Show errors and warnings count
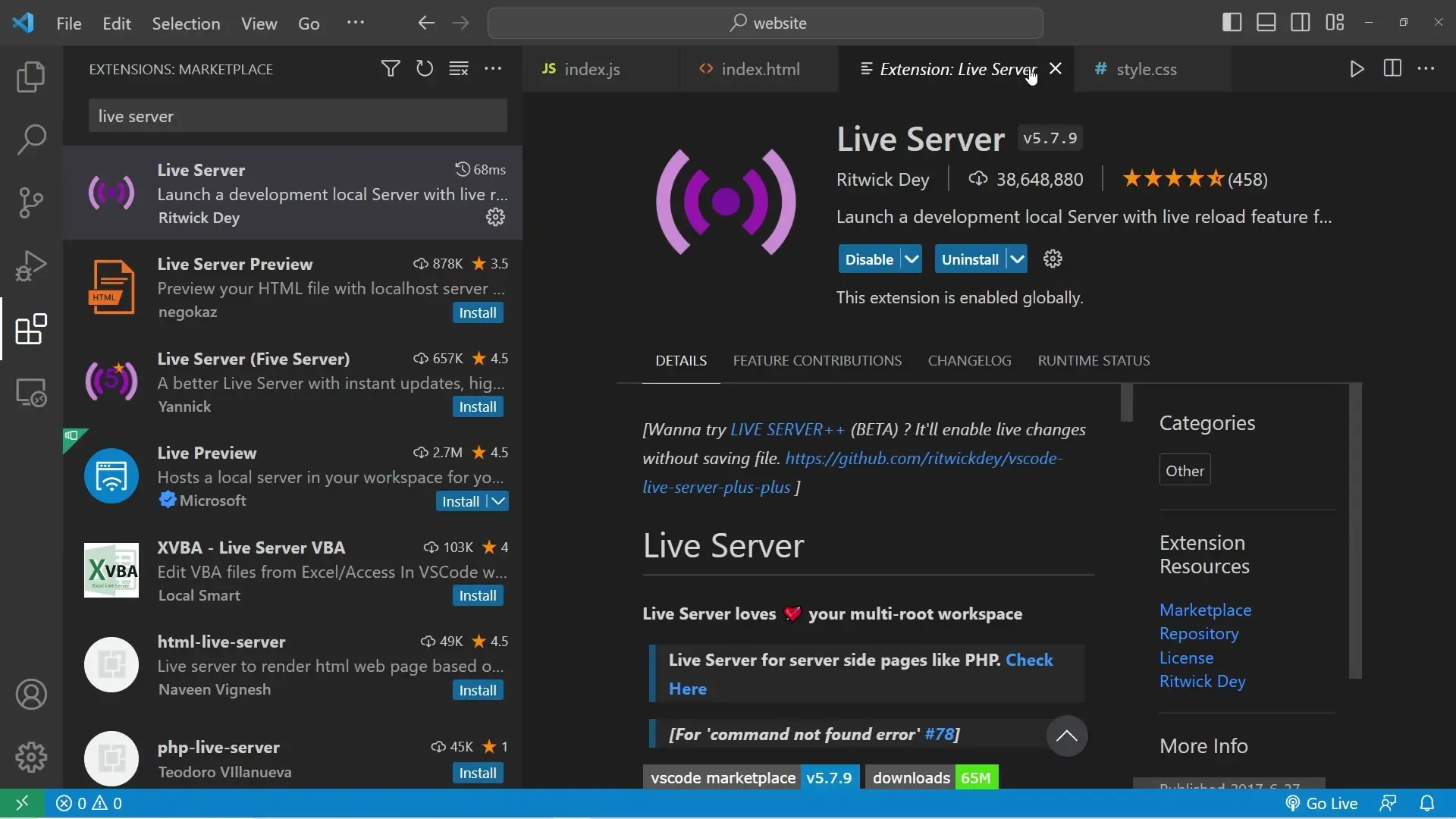The image size is (1456, 819). pos(89,803)
